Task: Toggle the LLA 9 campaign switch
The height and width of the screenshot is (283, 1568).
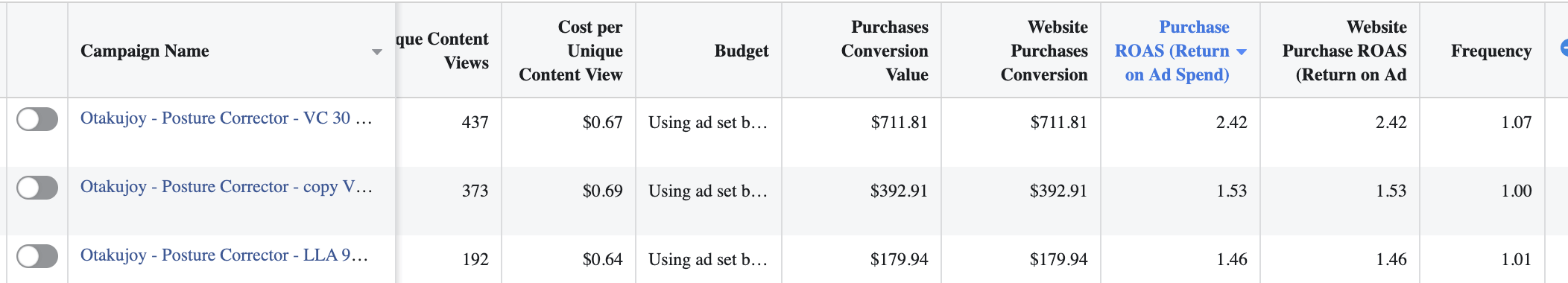Action: (37, 256)
